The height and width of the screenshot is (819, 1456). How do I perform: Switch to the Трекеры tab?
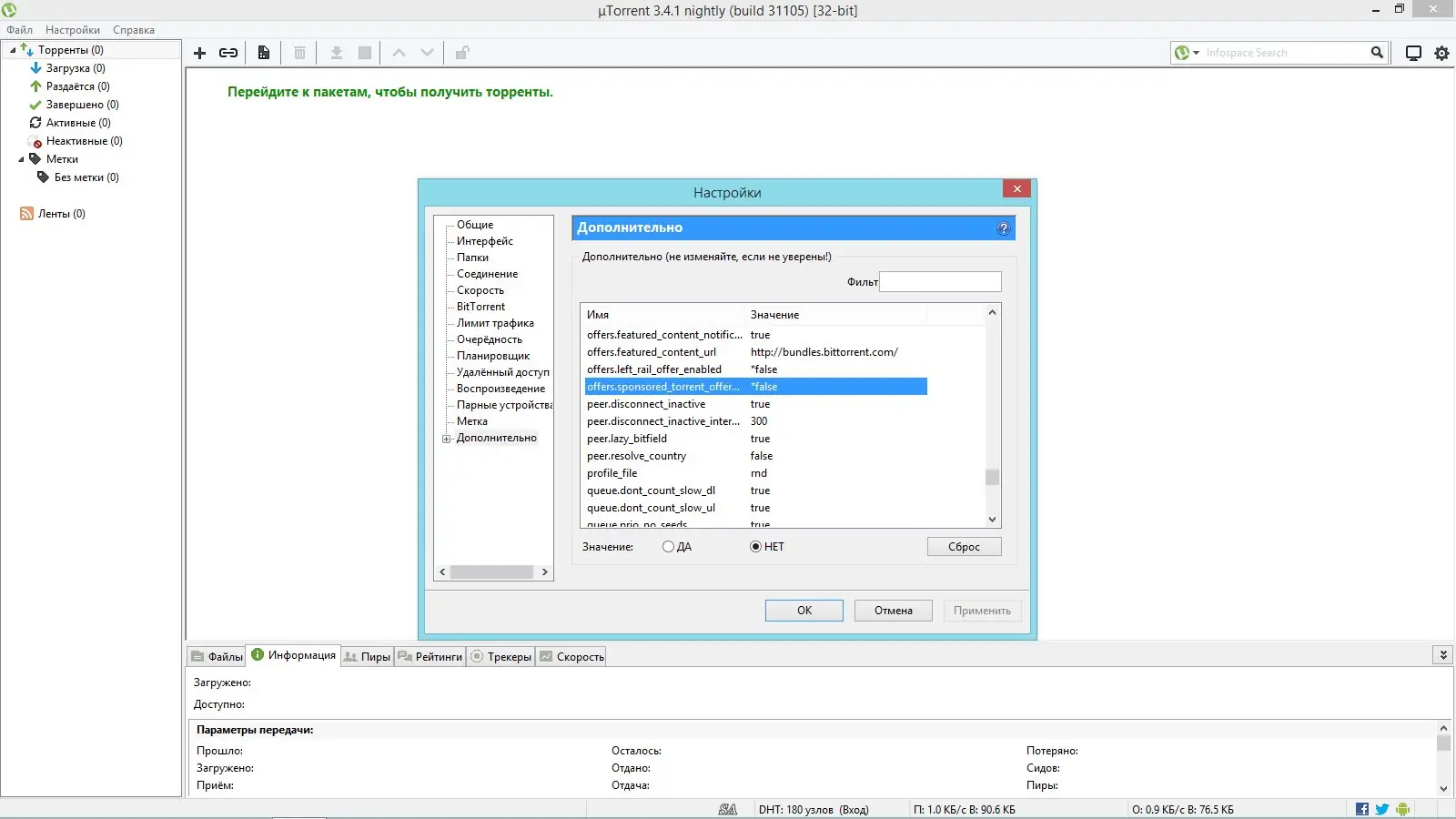tap(500, 656)
